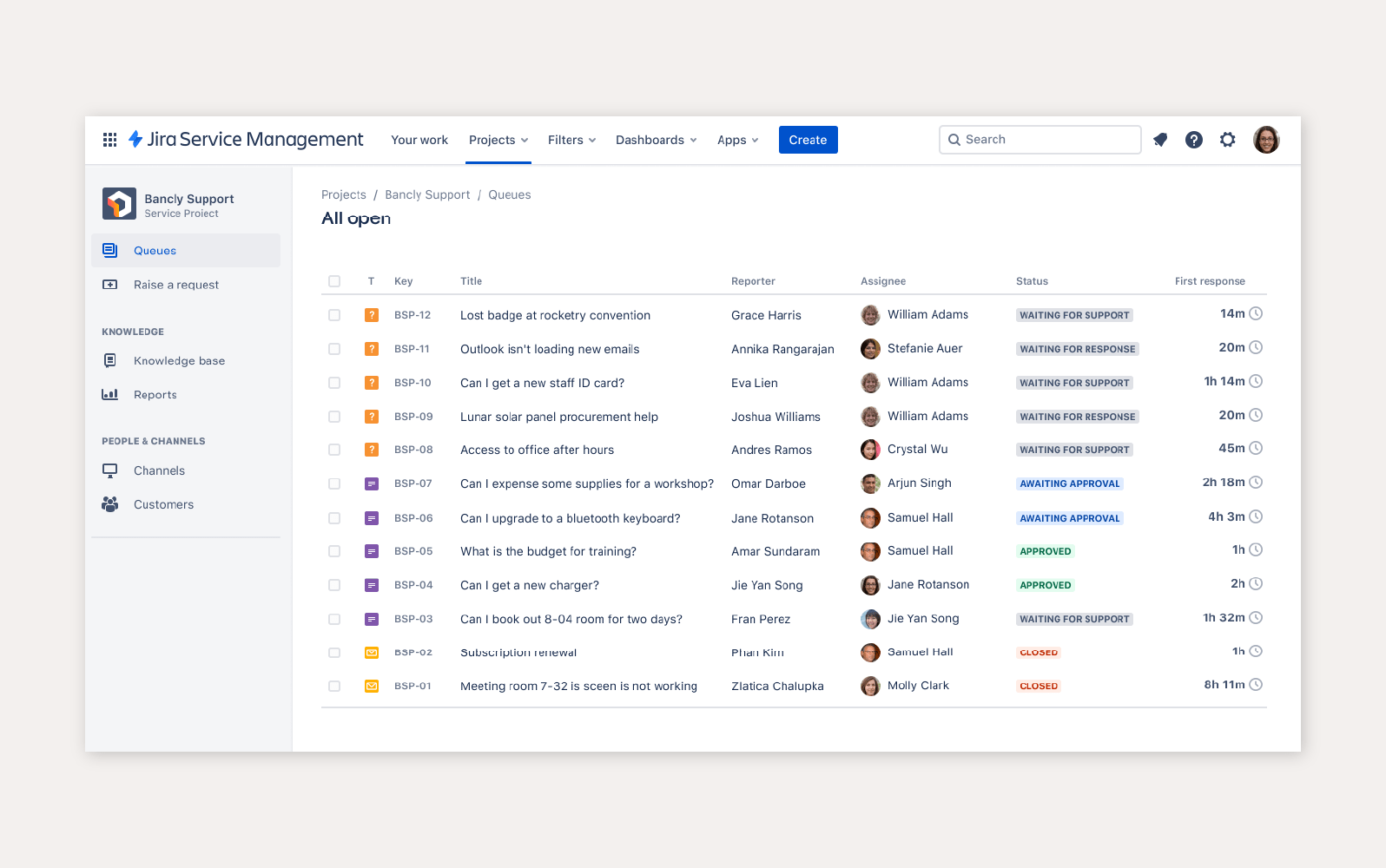Expand the Dashboards dropdown menu
This screenshot has width=1386, height=868.
tap(656, 140)
